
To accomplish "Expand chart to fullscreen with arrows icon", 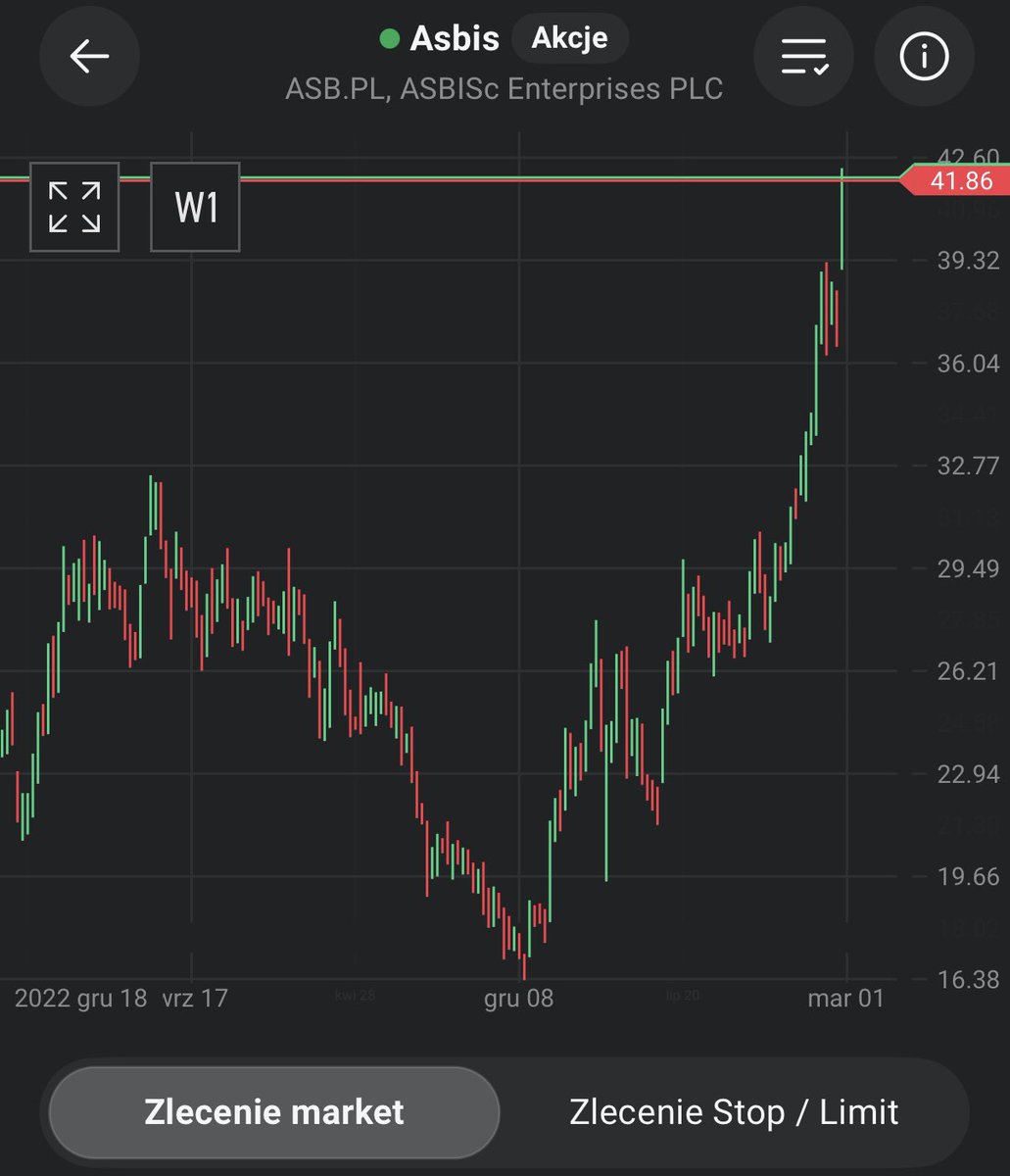I will [x=74, y=207].
